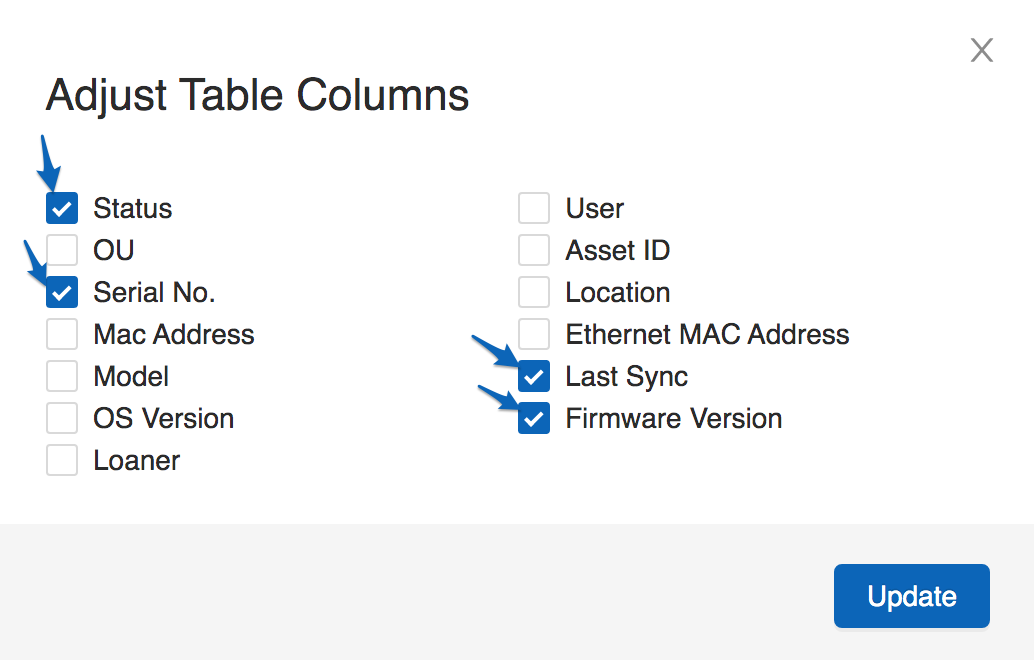Enable the OU column checkbox
1034x660 pixels.
coord(62,251)
